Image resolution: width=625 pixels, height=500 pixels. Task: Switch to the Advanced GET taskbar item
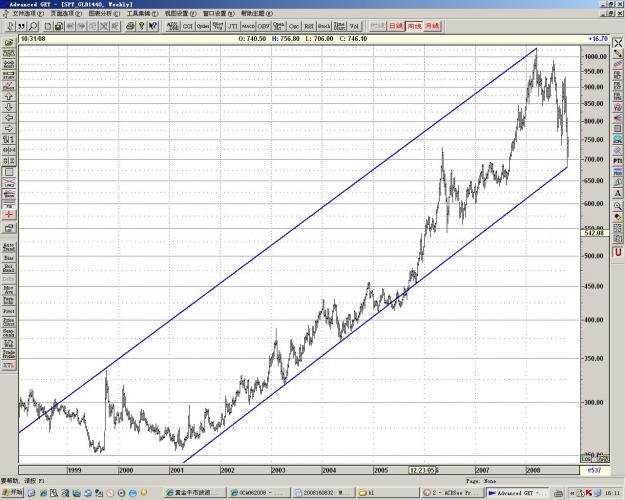coord(517,493)
